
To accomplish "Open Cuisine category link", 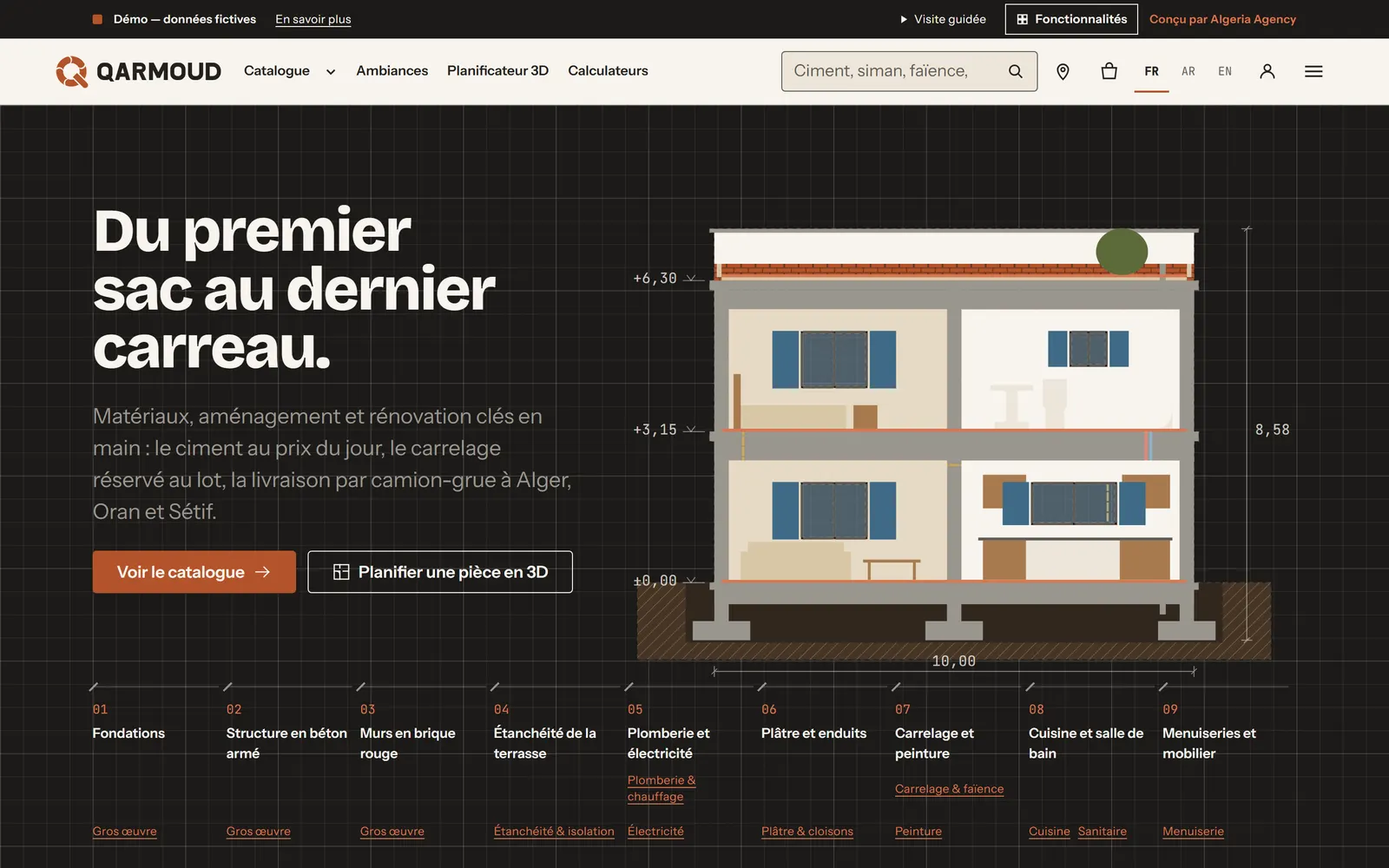I will (1050, 832).
